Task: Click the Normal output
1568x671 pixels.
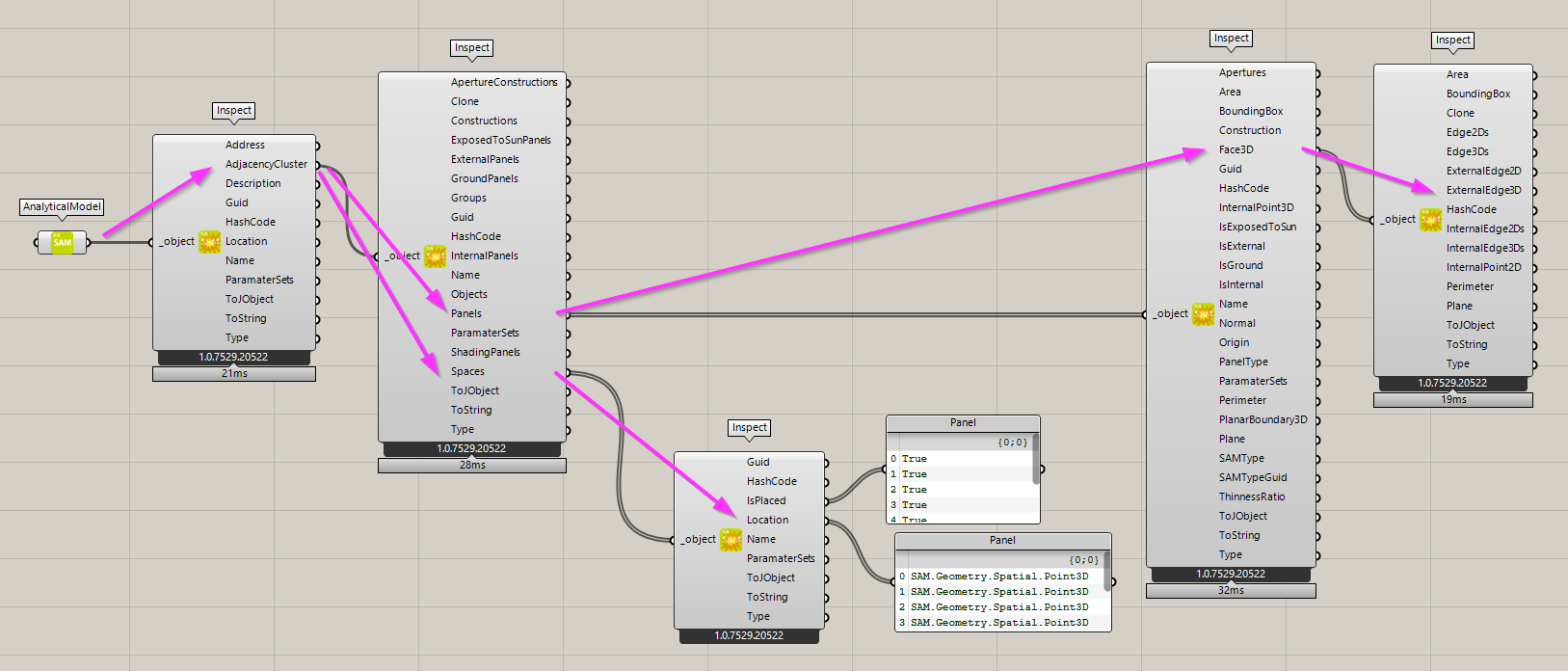Action: 1237,324
